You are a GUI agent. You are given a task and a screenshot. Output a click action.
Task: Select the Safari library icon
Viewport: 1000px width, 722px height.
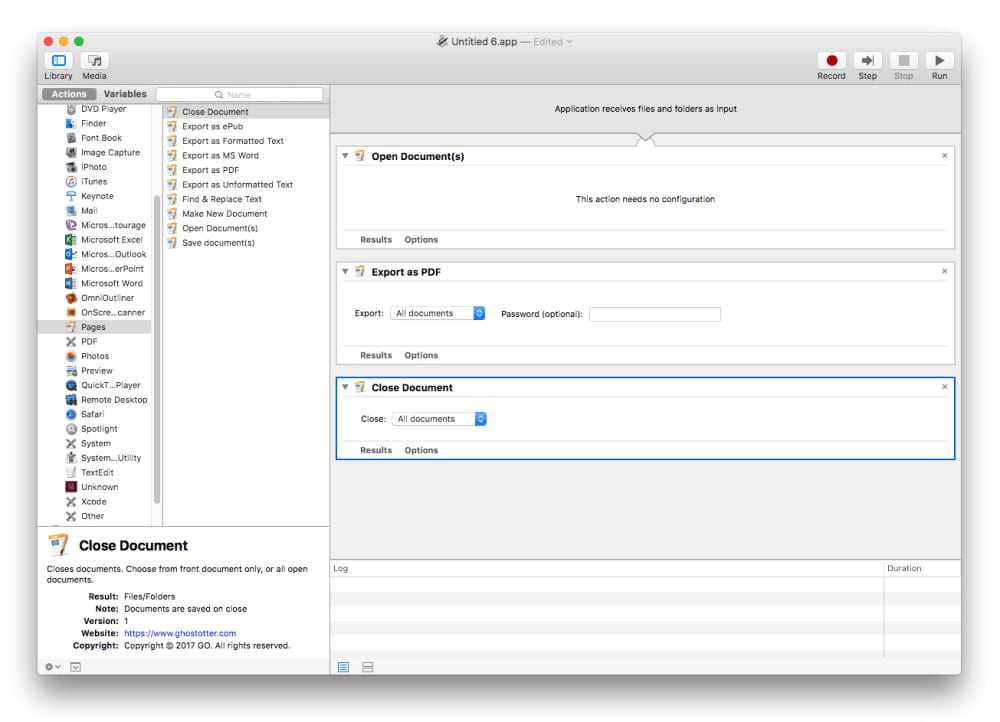click(71, 415)
